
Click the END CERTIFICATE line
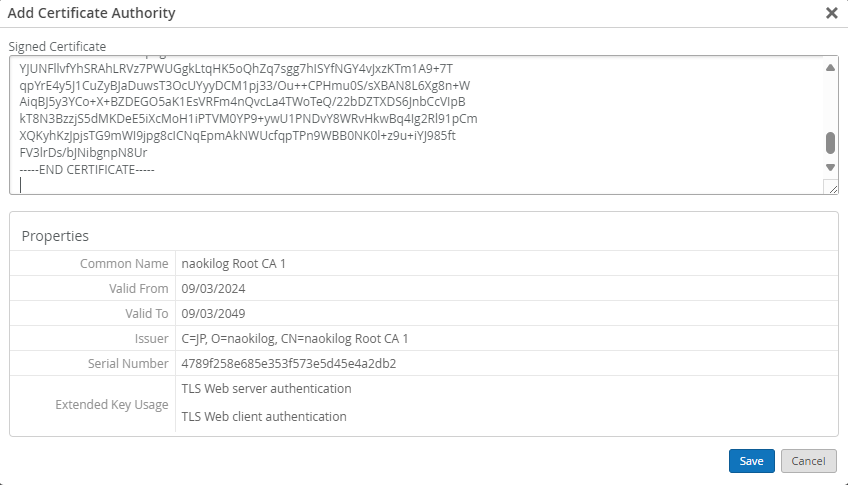point(87,169)
